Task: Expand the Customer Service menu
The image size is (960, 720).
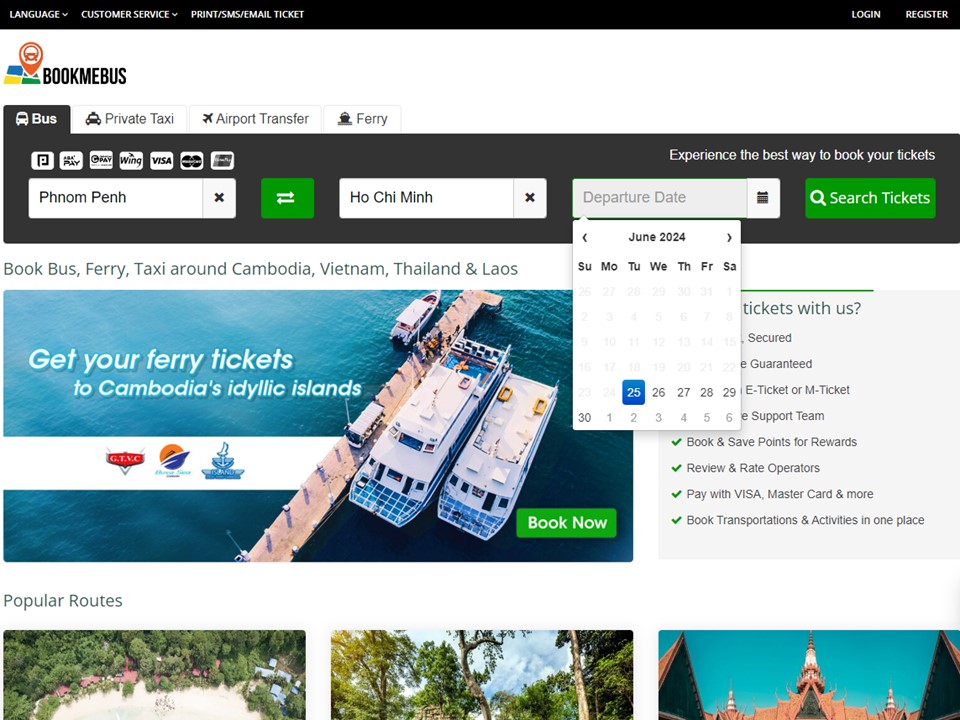Action: tap(129, 14)
